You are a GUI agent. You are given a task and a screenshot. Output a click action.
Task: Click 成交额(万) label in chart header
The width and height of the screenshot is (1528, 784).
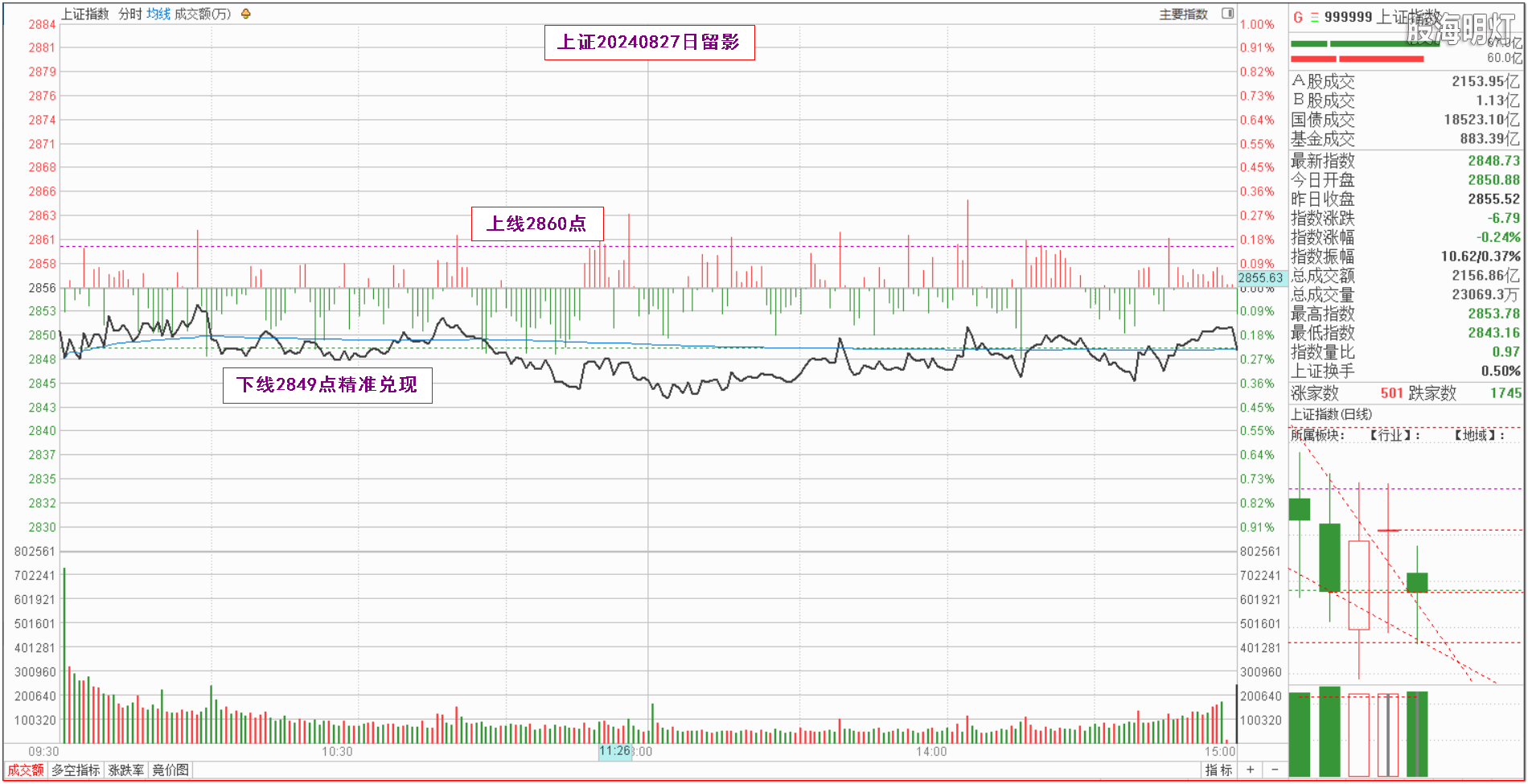[x=203, y=14]
